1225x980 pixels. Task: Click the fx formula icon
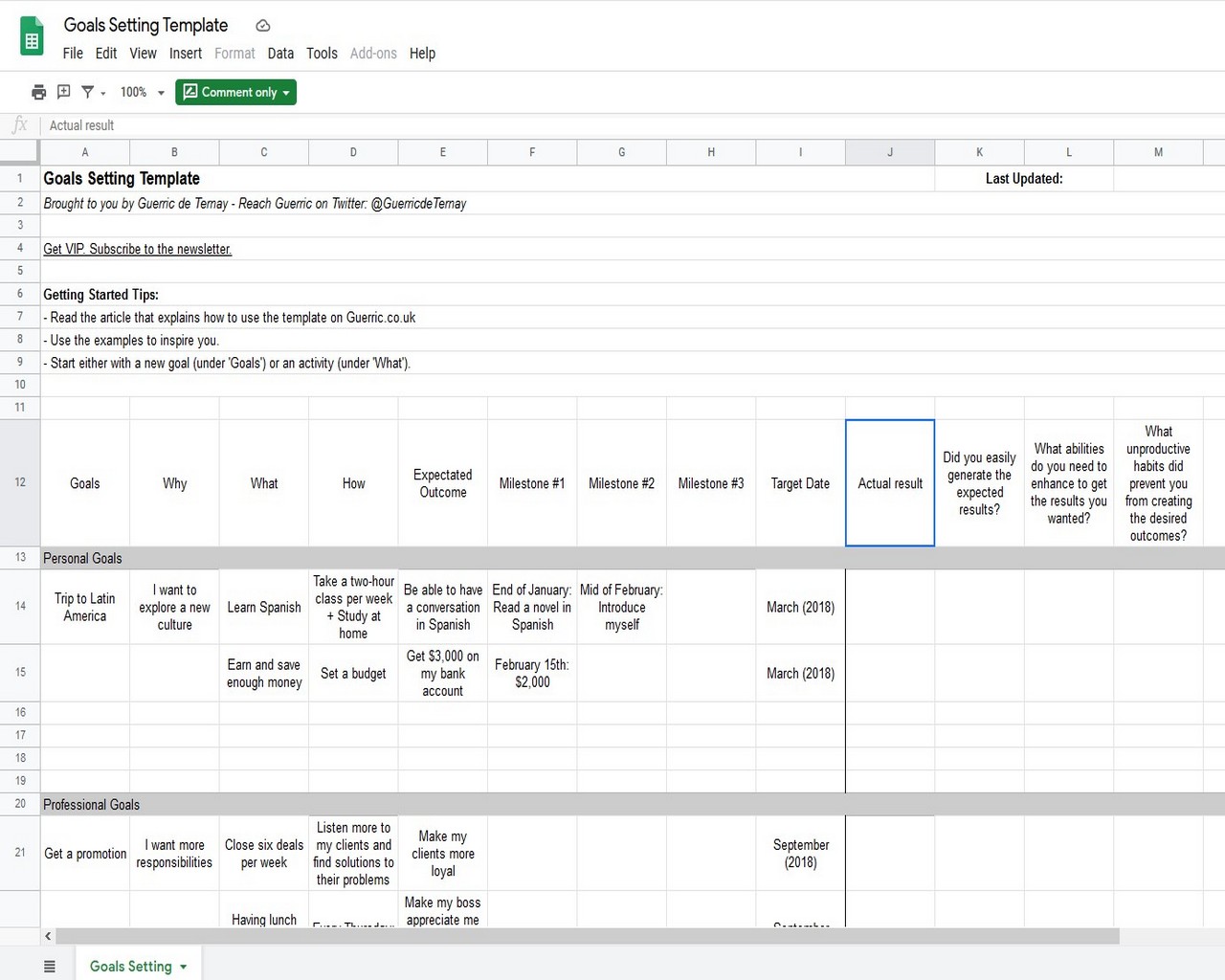pos(19,124)
